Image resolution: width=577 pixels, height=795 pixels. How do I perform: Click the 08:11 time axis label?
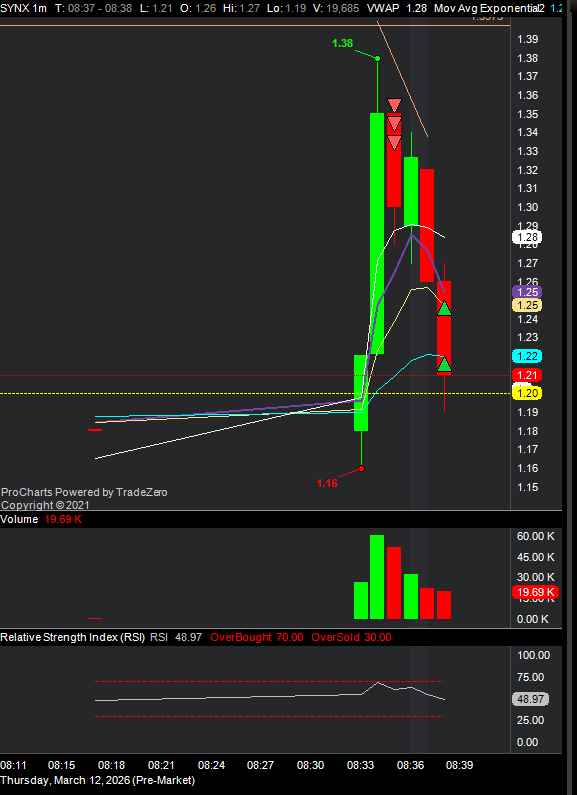coord(14,765)
